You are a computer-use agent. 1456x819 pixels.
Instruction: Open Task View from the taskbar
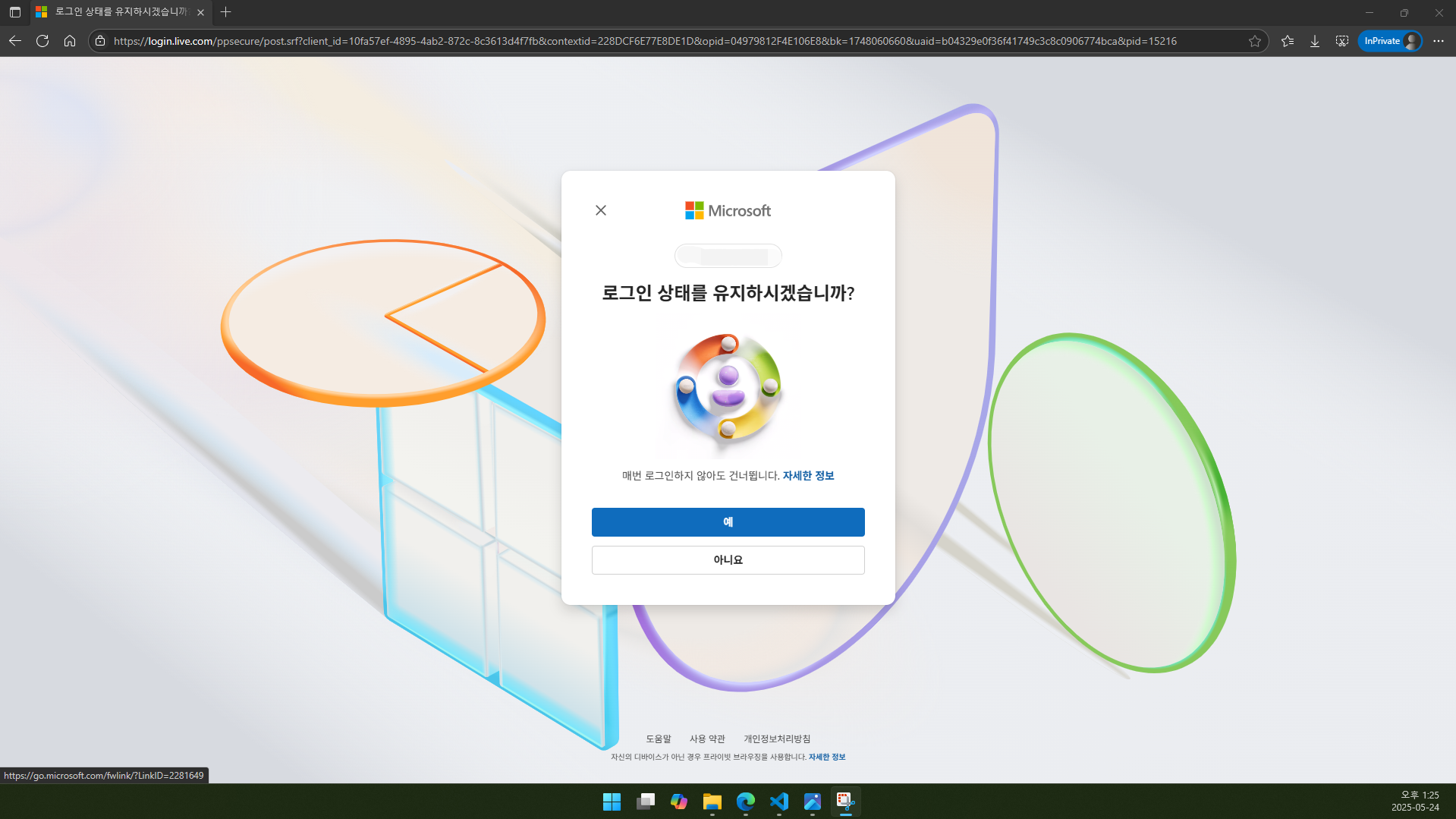(x=646, y=802)
